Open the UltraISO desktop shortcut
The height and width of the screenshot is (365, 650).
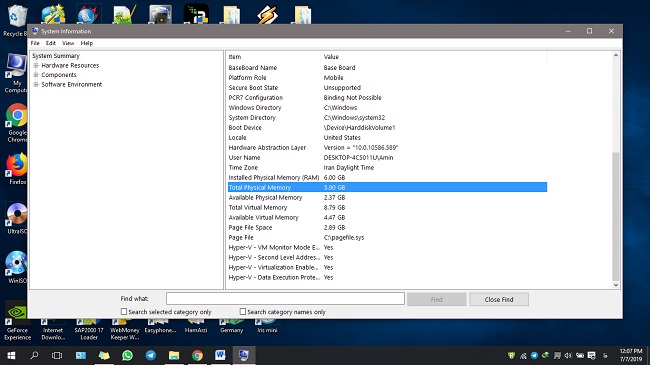click(x=17, y=219)
